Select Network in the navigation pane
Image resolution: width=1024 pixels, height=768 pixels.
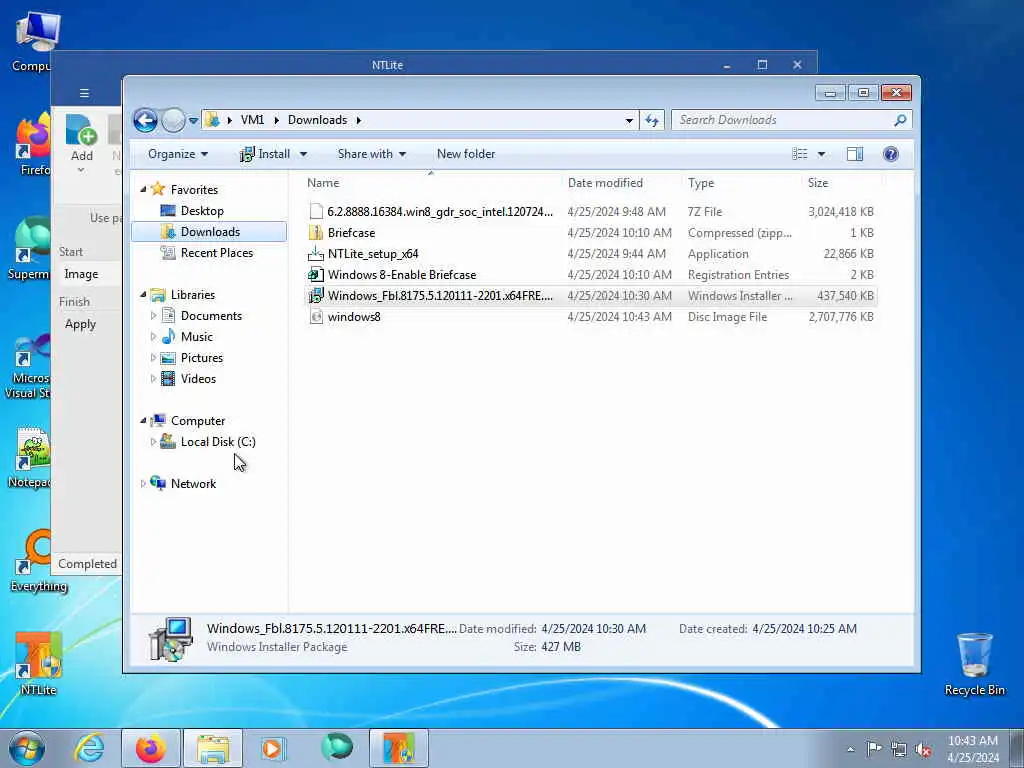click(193, 484)
